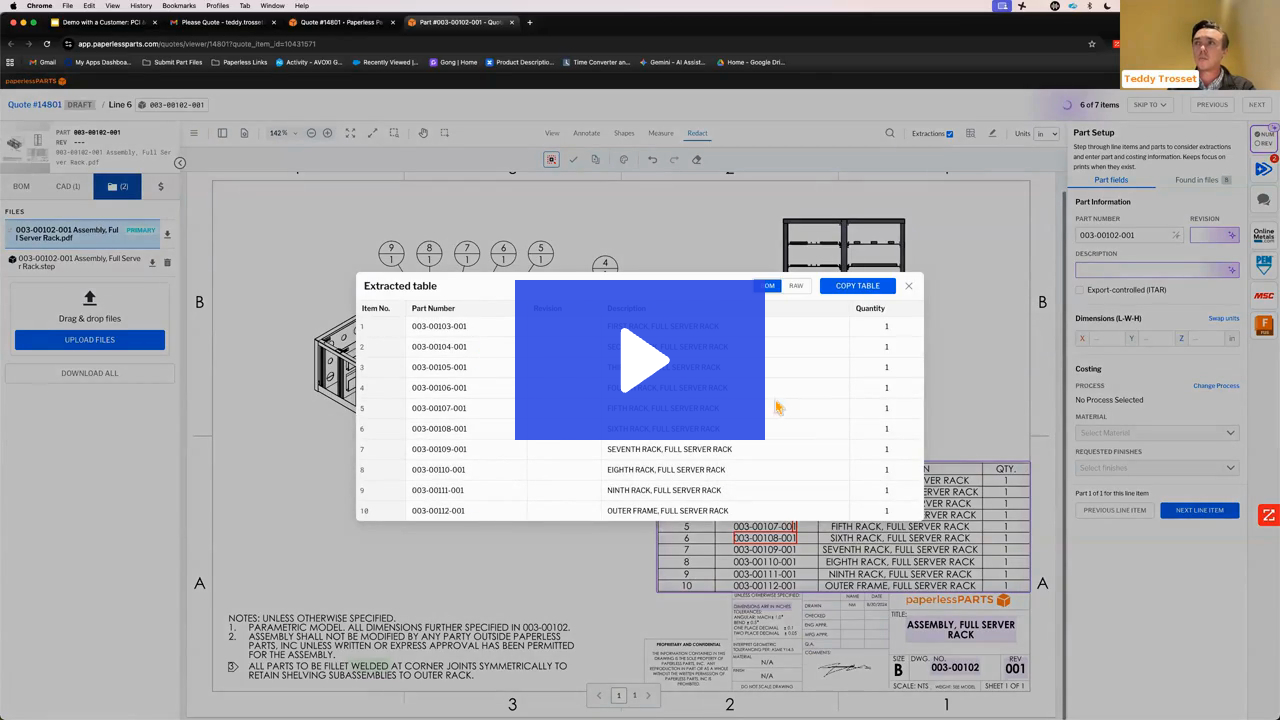1280x720 pixels.
Task: Switch to the BOM tab in the left panel
Action: coord(21,186)
